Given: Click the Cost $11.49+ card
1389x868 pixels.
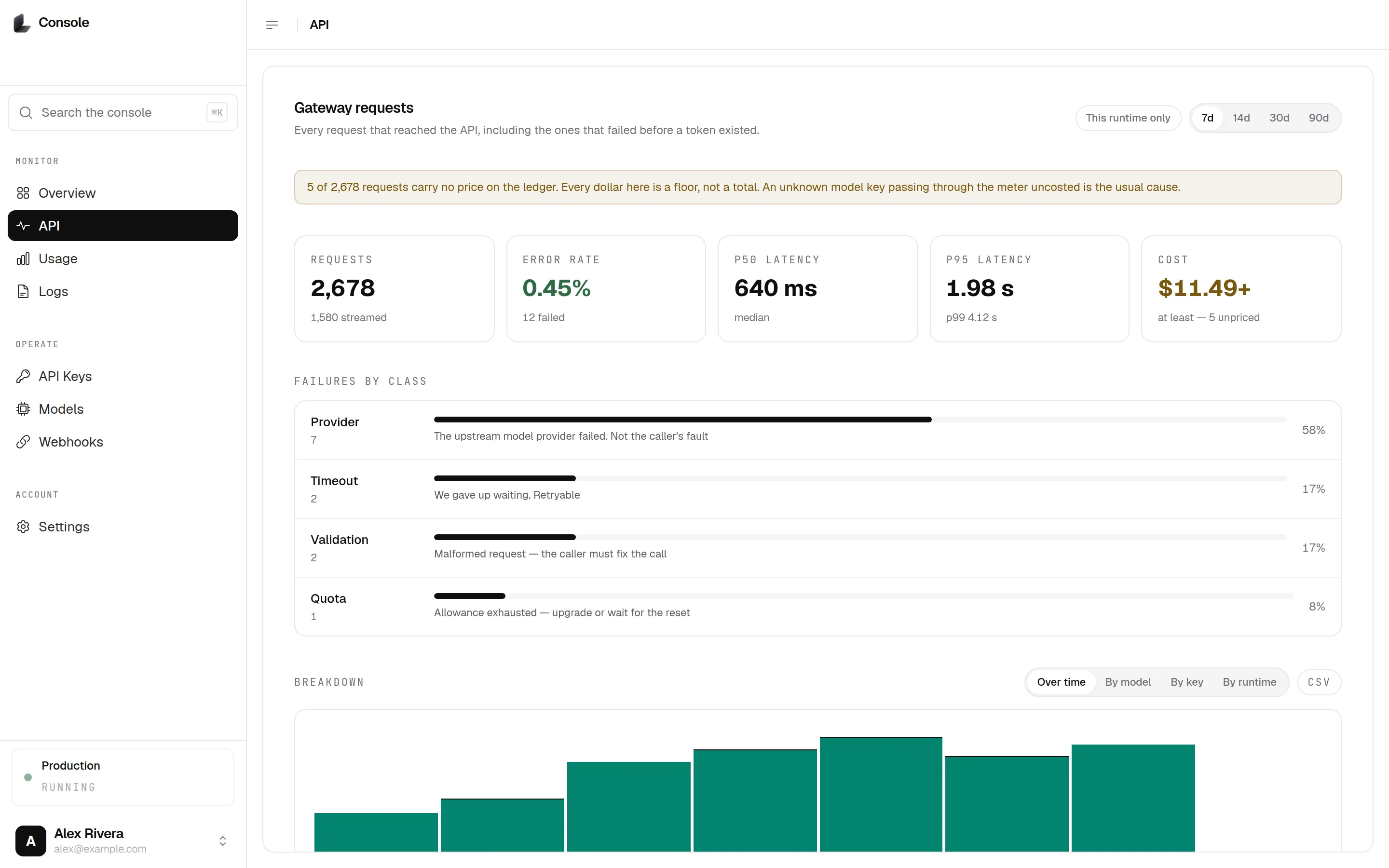Looking at the screenshot, I should point(1241,289).
